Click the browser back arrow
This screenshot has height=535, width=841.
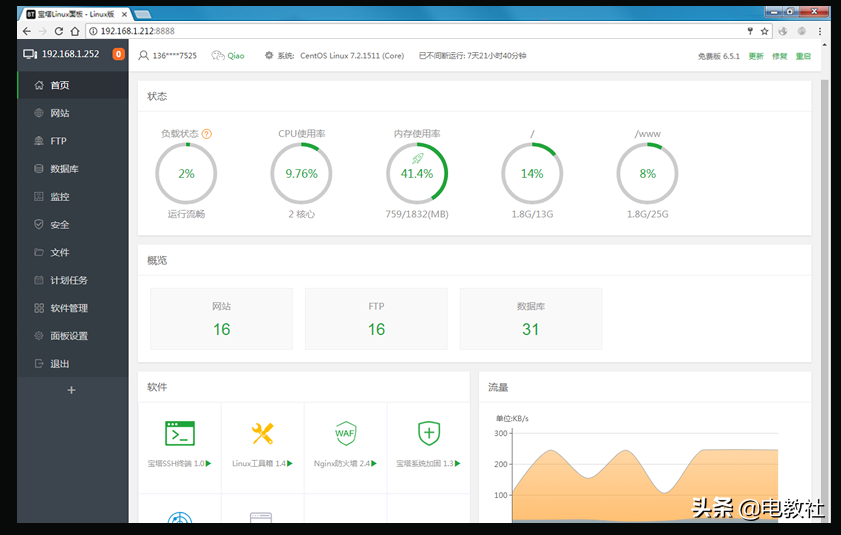27,31
